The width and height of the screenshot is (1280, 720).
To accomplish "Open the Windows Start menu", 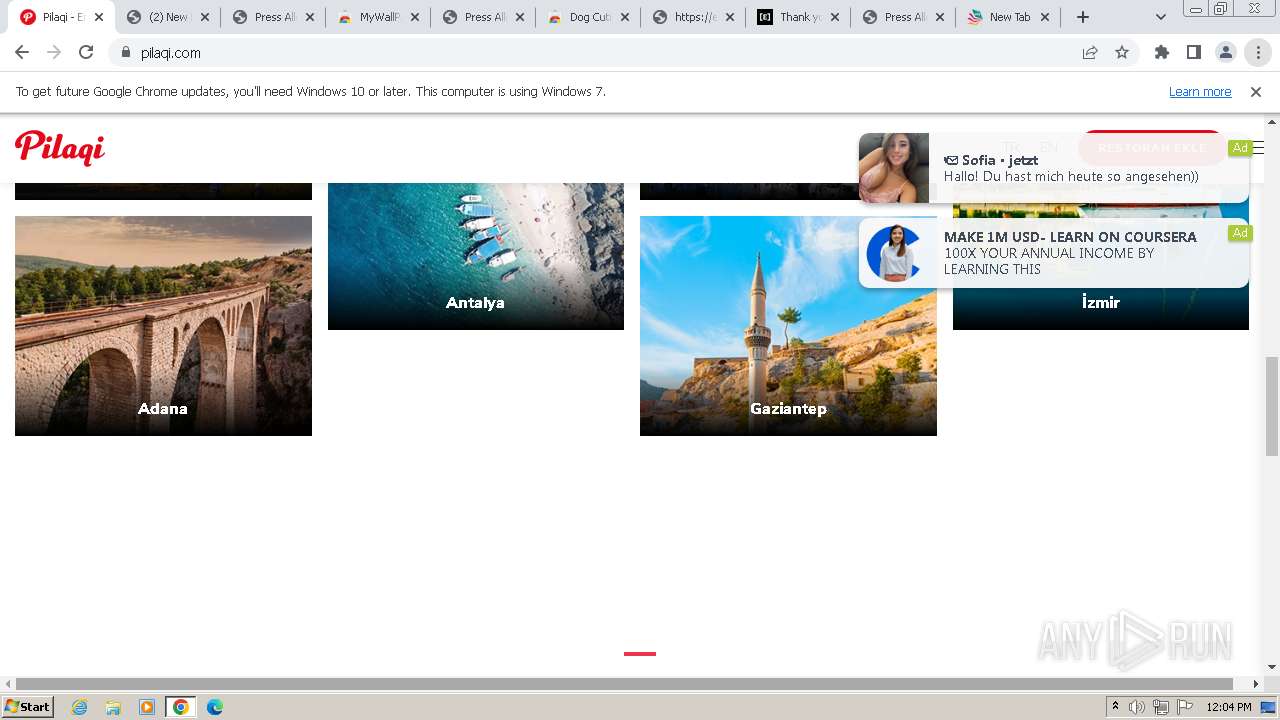I will [28, 707].
